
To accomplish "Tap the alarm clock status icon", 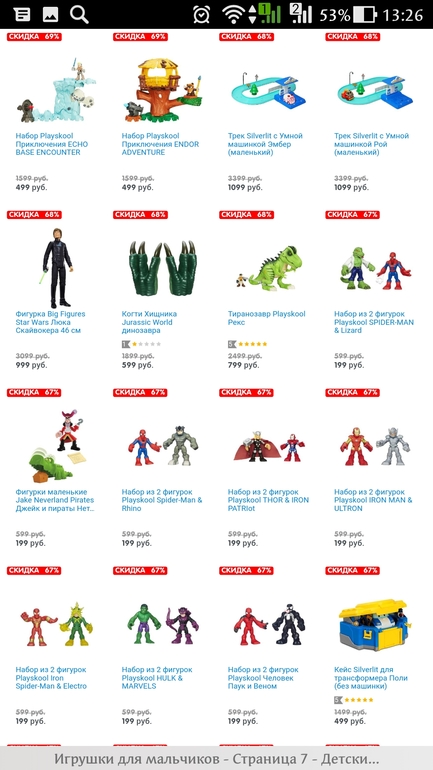I will pos(201,15).
